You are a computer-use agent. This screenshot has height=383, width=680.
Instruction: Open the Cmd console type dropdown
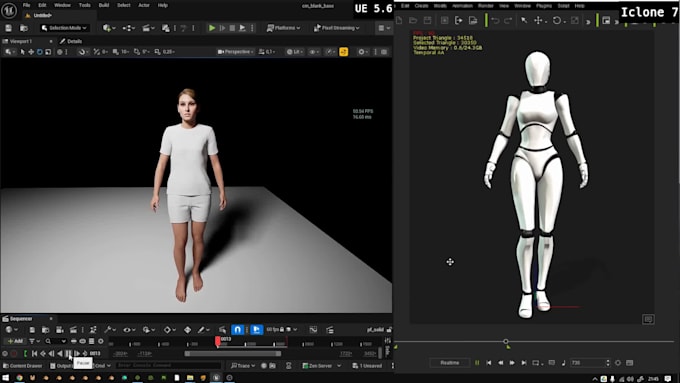(x=103, y=366)
